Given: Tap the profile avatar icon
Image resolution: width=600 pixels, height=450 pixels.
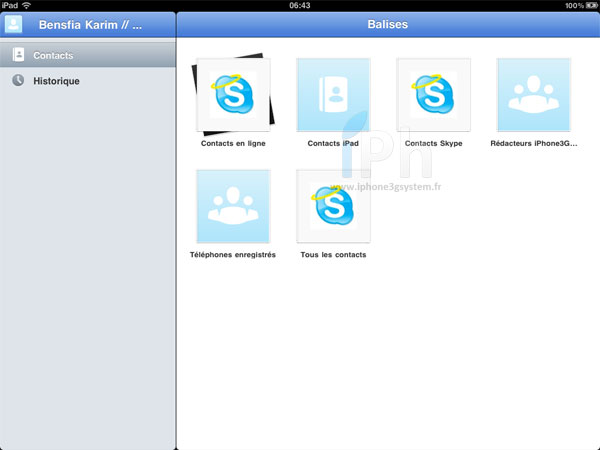Looking at the screenshot, I should click(x=14, y=25).
